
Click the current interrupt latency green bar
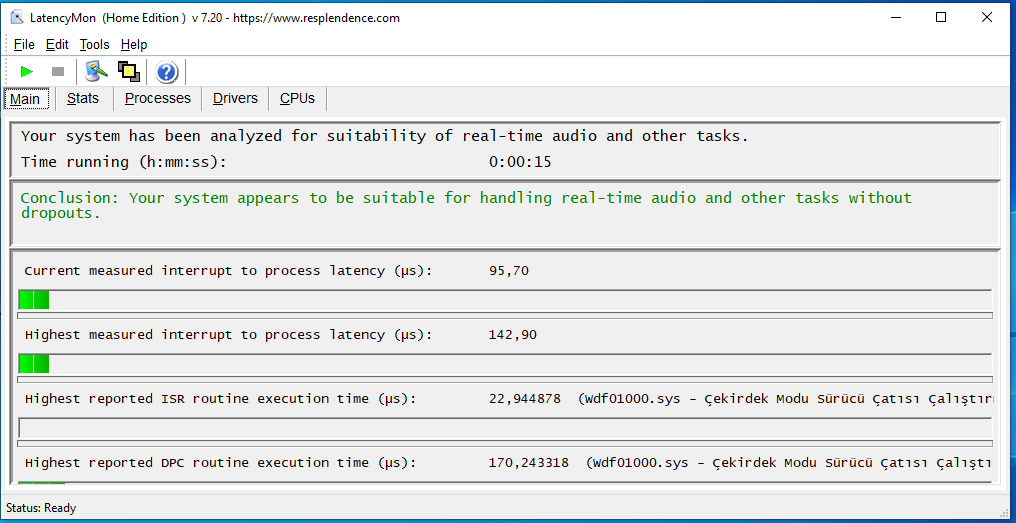(x=34, y=300)
